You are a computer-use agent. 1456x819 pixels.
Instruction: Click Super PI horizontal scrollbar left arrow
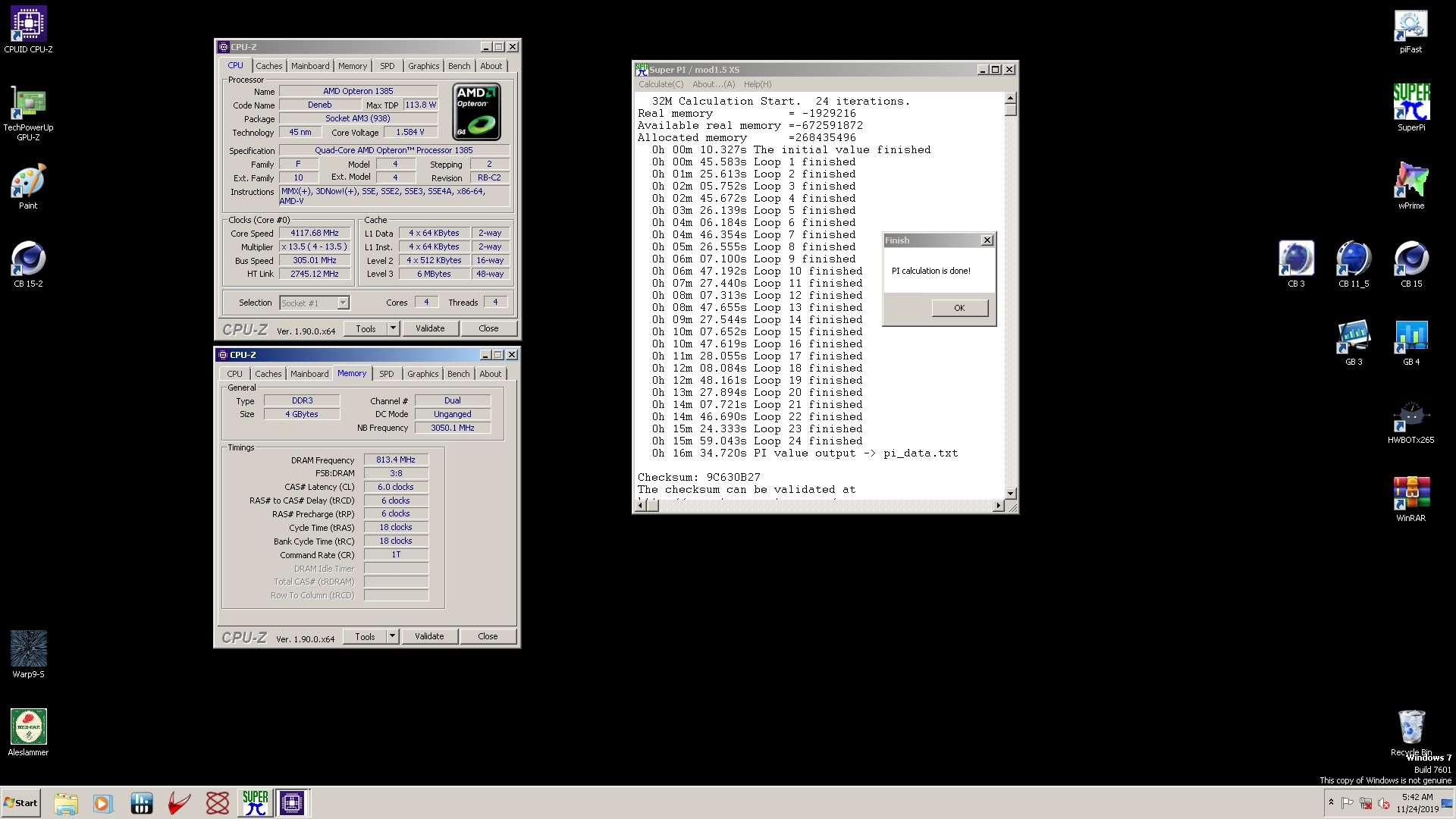click(x=640, y=506)
